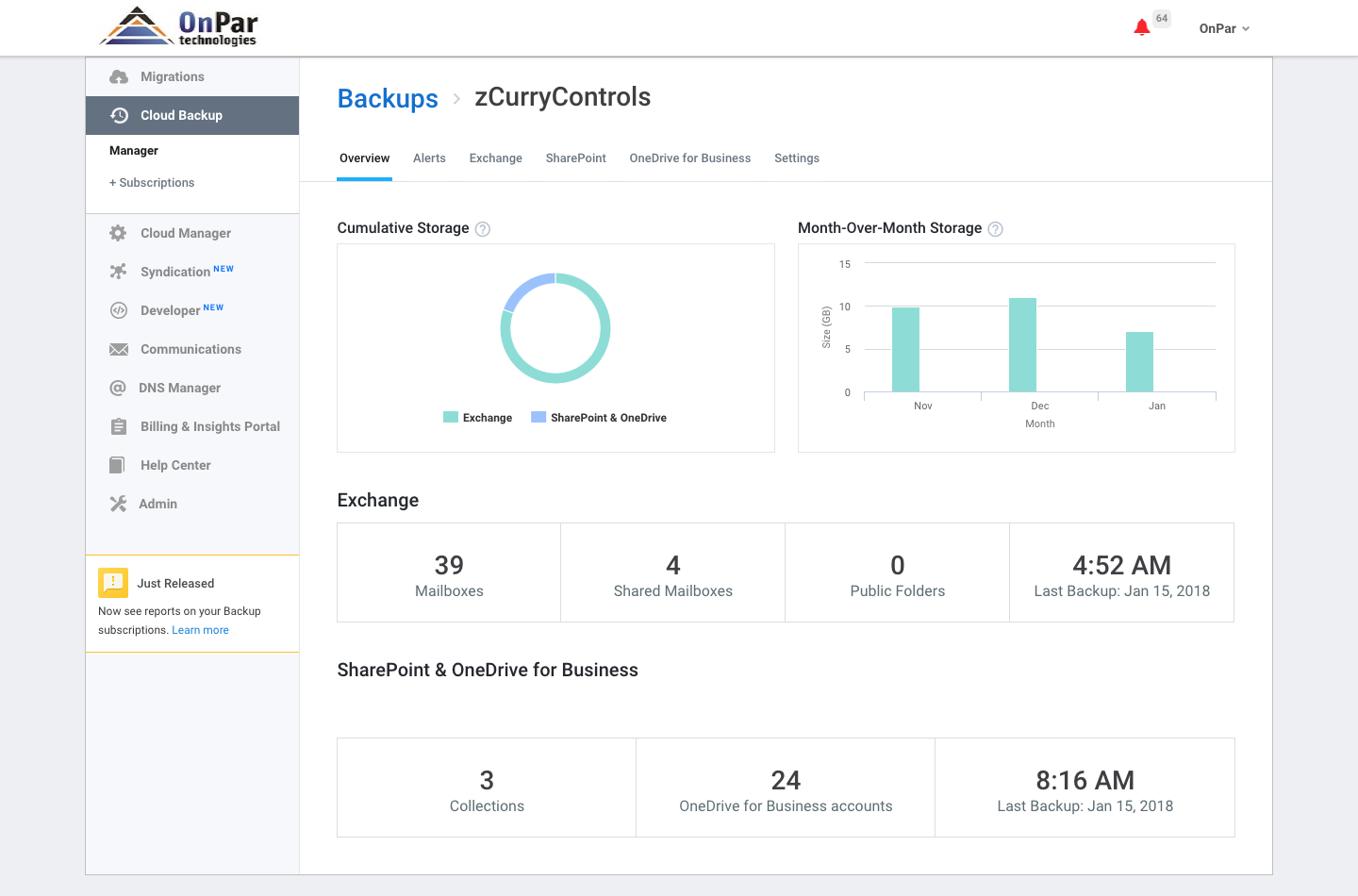Click the 4 Shared Mailboxes card
Image resolution: width=1358 pixels, height=896 pixels.
673,572
